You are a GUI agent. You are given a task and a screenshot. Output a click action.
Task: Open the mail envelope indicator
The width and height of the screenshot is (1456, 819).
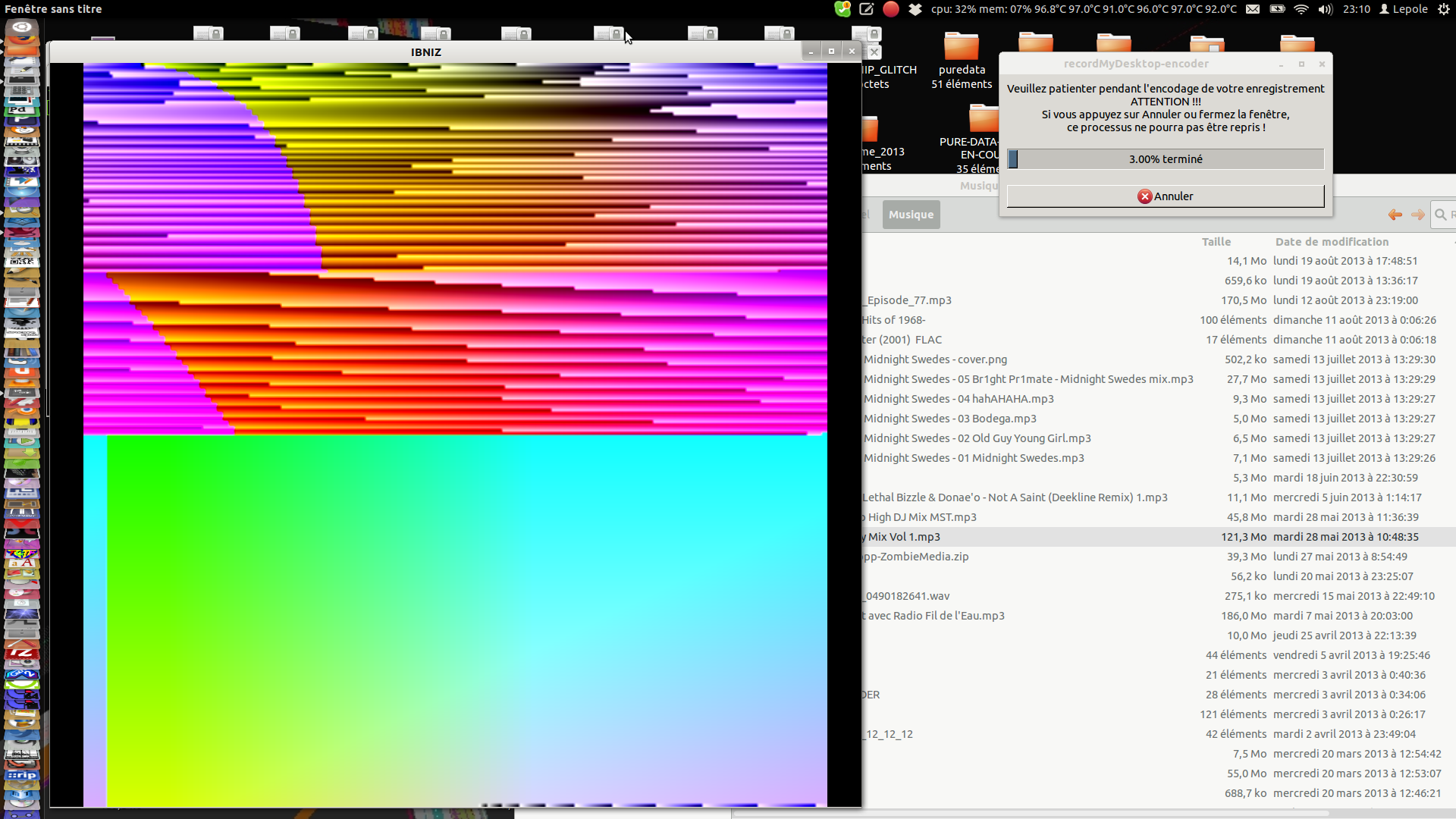click(x=1253, y=9)
